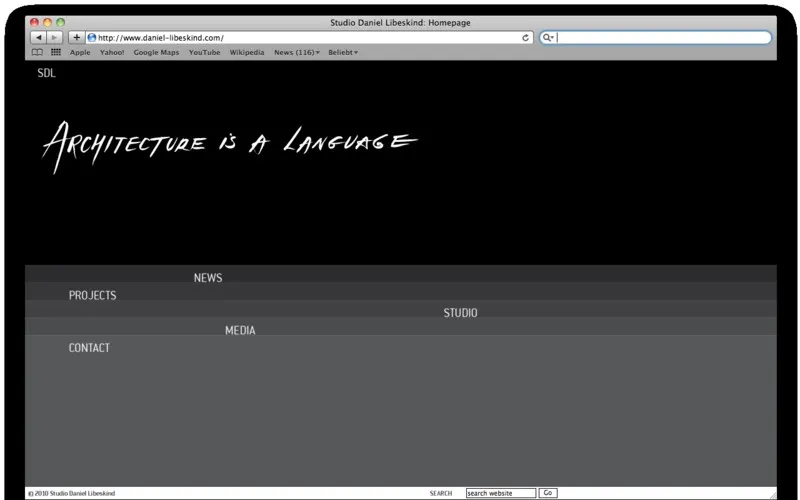This screenshot has width=800, height=500.
Task: Click the yellow minimize window button
Action: pyautogui.click(x=47, y=22)
